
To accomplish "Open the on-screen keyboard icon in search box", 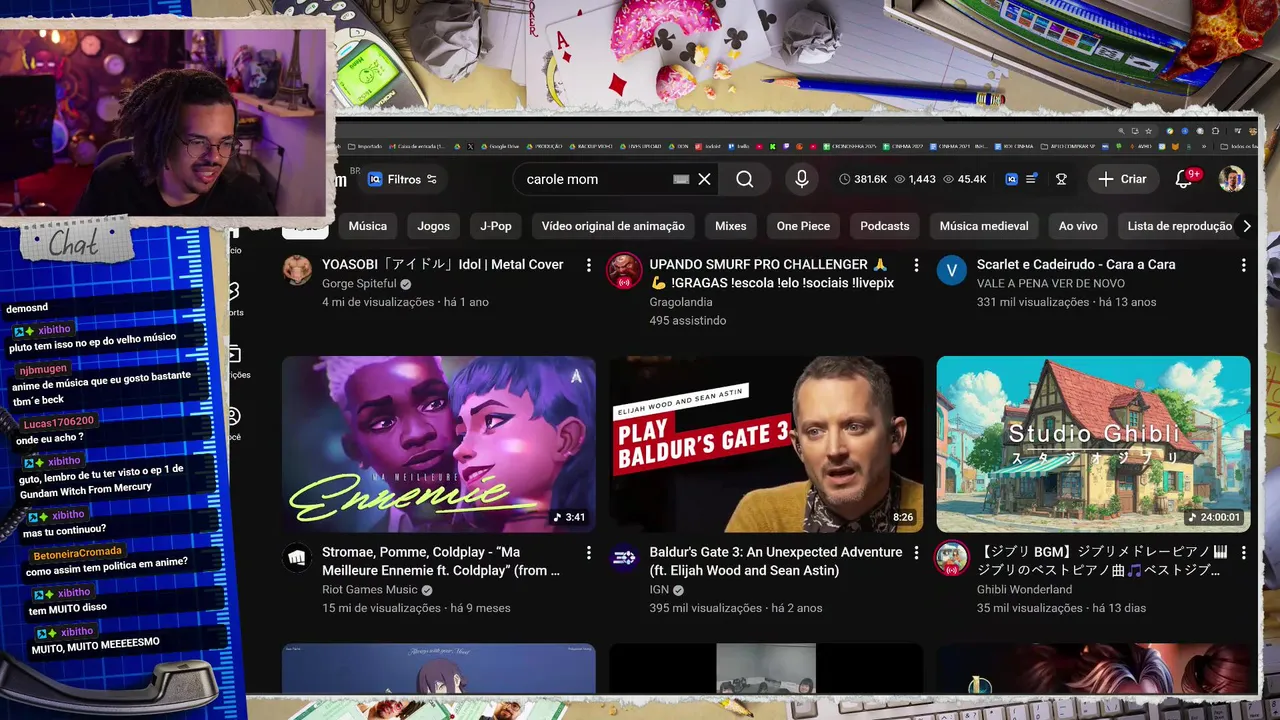I will (681, 179).
